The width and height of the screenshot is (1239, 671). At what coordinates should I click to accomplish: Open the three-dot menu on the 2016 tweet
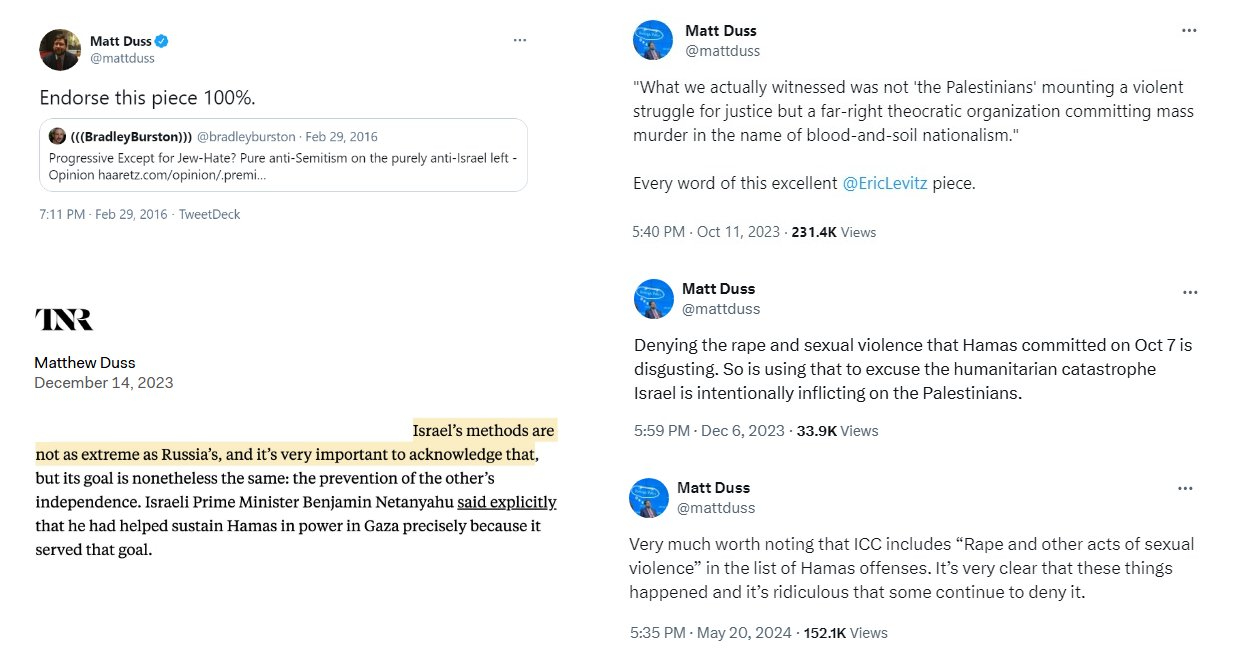pyautogui.click(x=519, y=40)
